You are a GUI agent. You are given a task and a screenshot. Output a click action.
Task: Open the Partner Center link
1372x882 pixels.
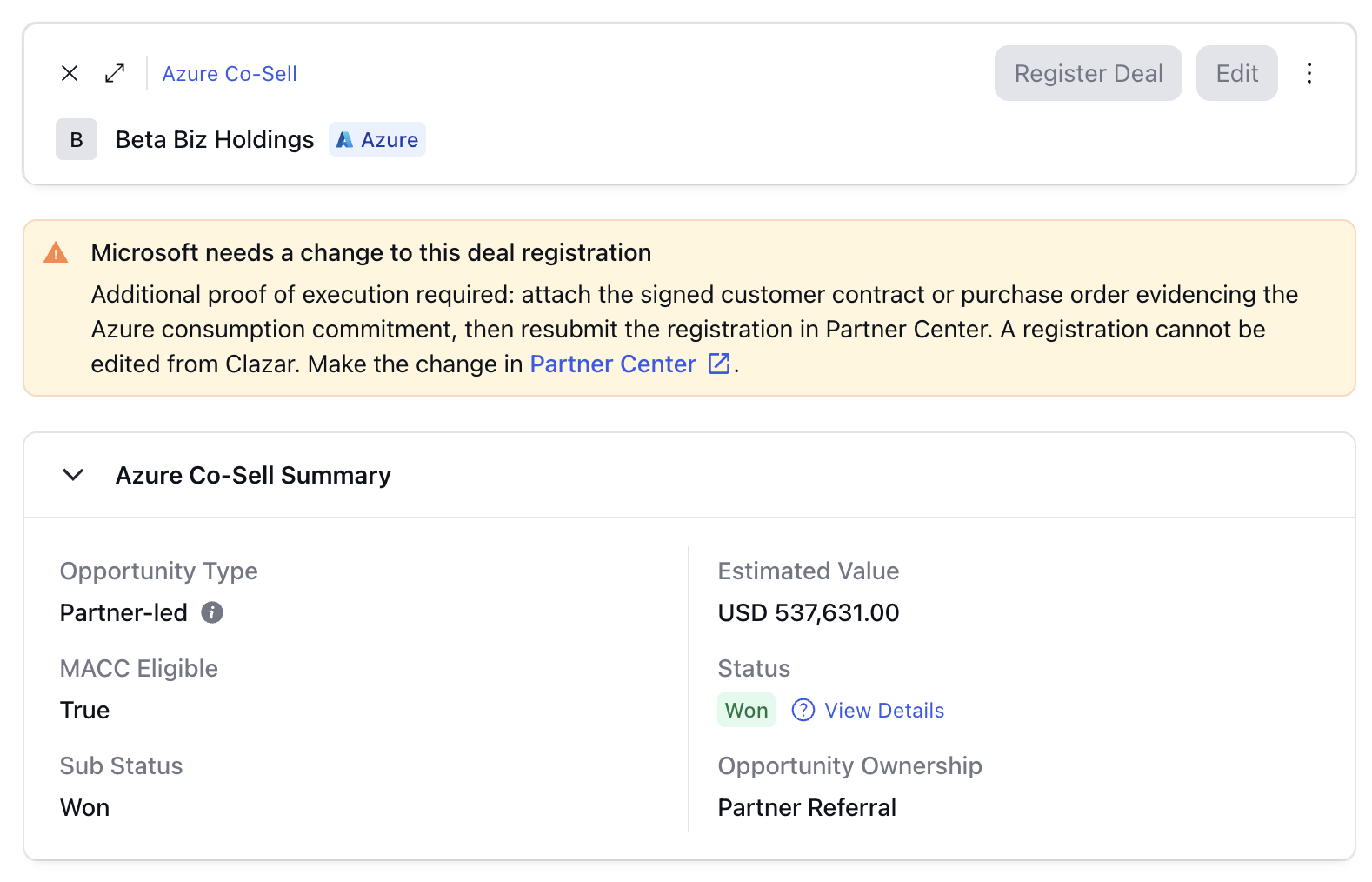pyautogui.click(x=613, y=364)
